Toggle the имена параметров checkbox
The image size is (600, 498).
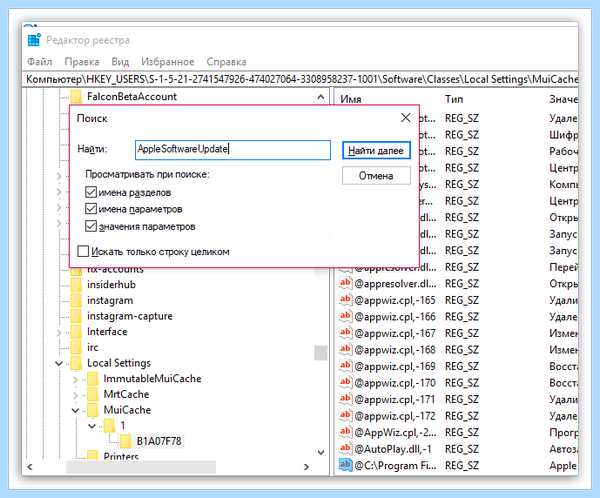coord(91,209)
